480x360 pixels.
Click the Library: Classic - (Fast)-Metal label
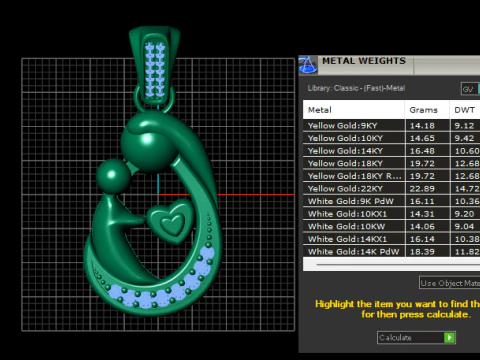coord(356,88)
